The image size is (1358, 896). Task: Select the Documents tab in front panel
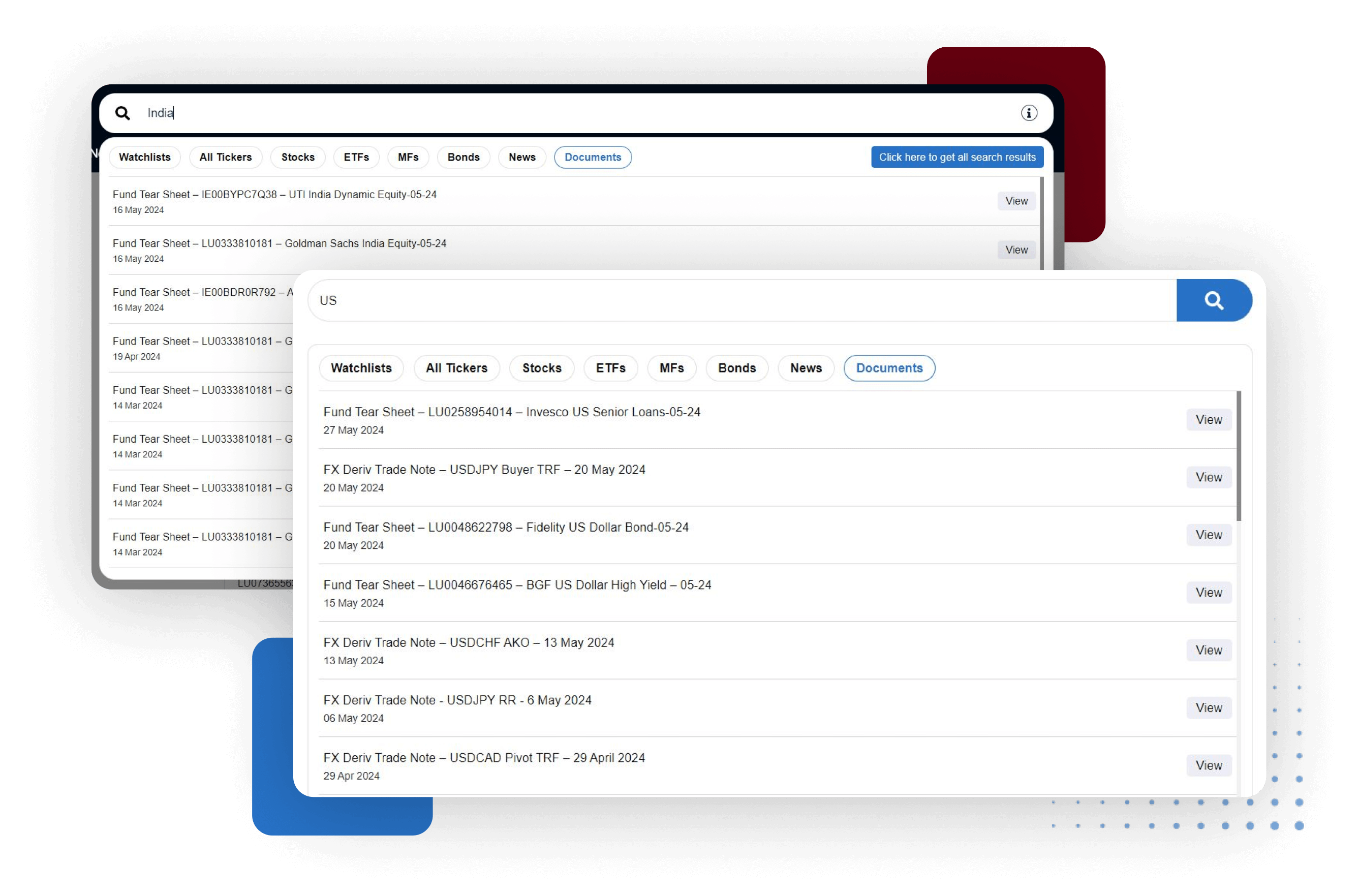(x=888, y=367)
